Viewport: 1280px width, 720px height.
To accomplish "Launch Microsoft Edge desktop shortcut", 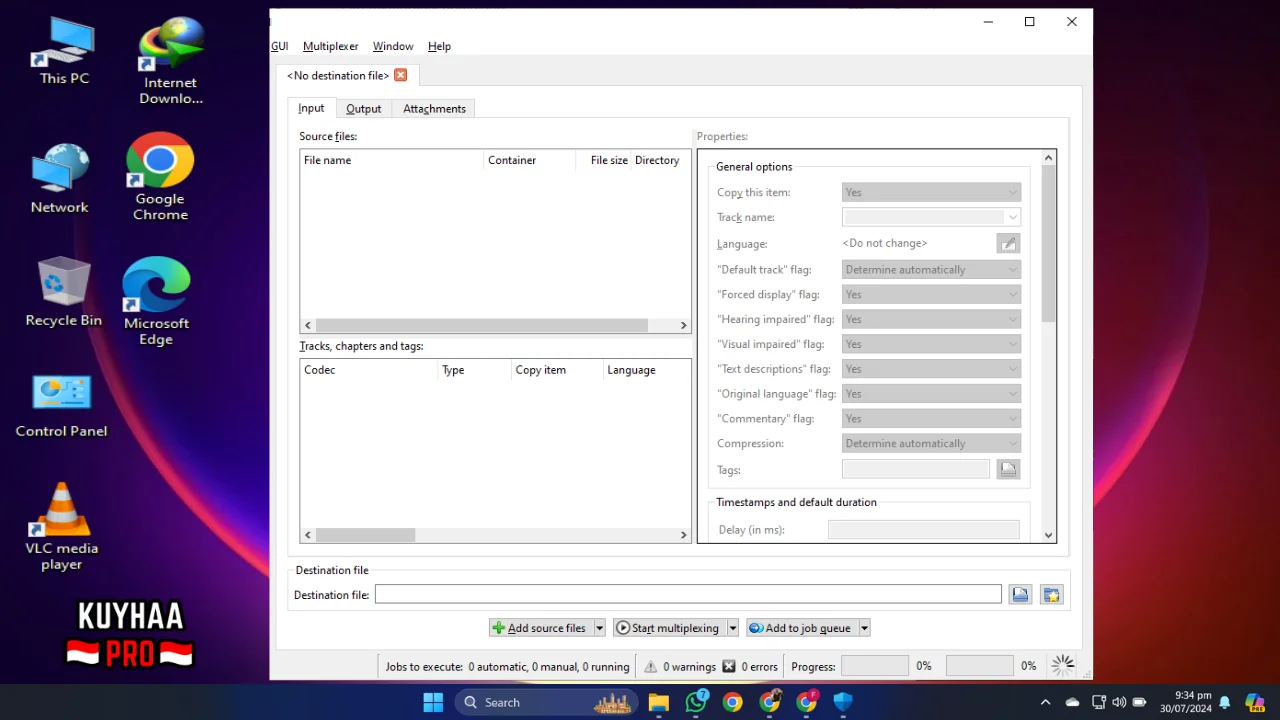I will [x=156, y=301].
